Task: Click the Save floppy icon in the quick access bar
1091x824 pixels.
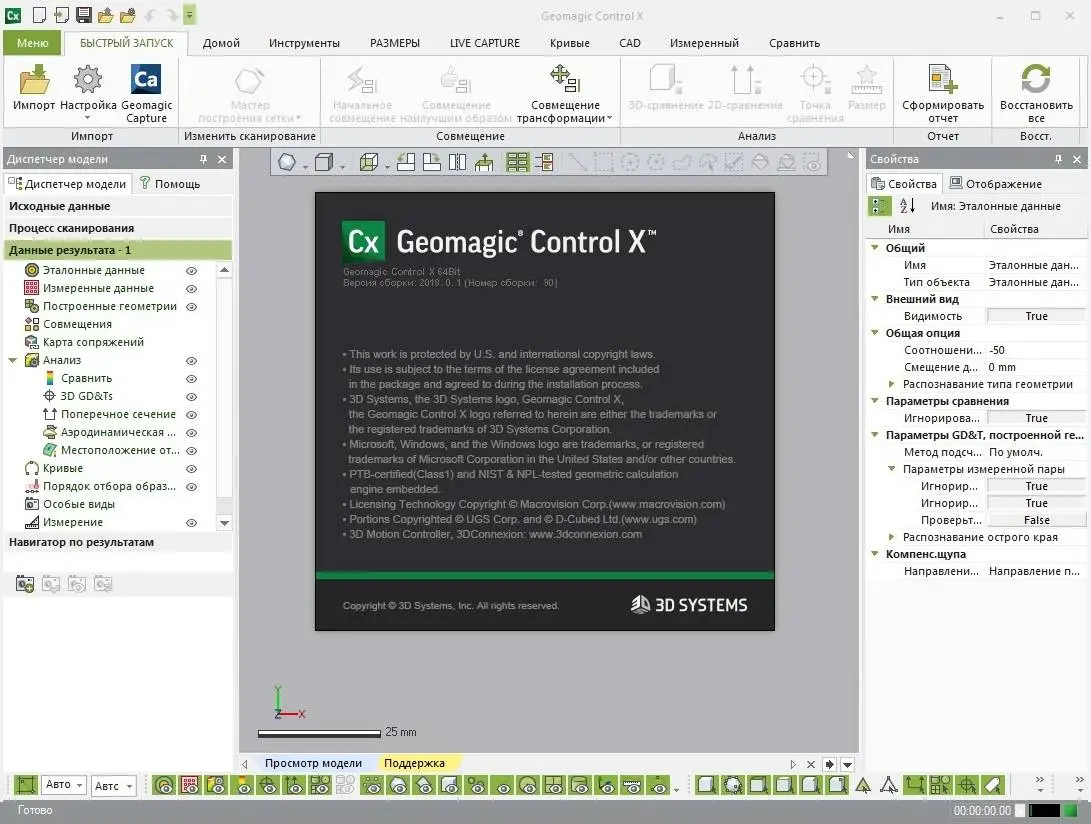Action: tap(83, 15)
